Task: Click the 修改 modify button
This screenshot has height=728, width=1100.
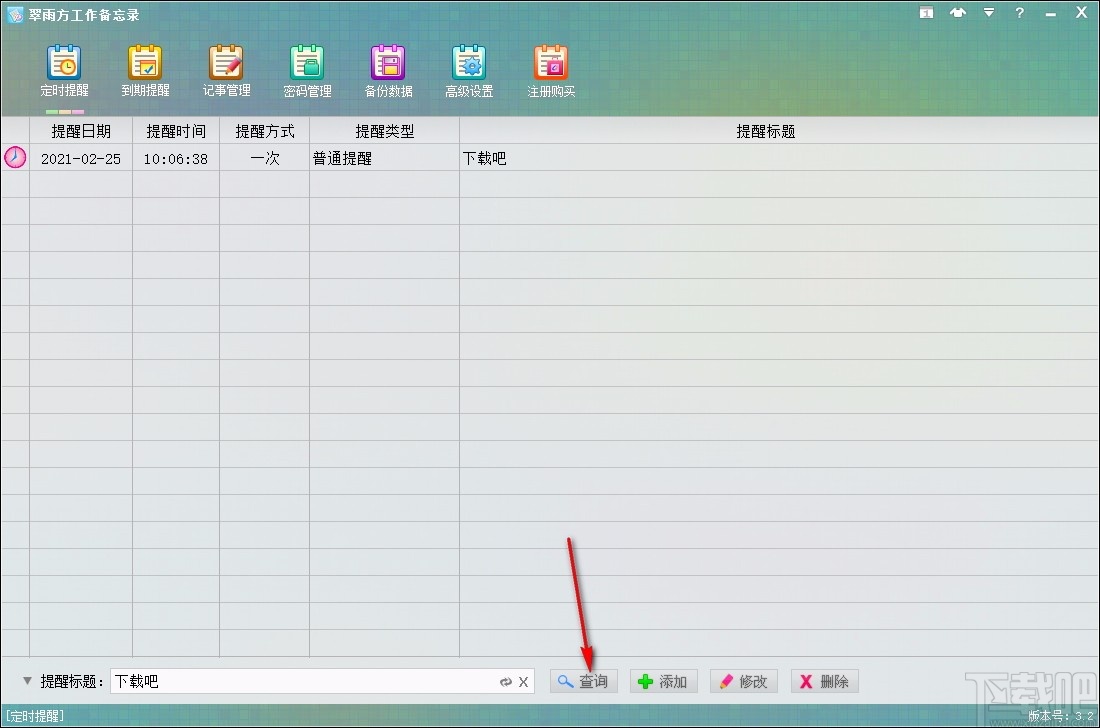Action: 744,681
